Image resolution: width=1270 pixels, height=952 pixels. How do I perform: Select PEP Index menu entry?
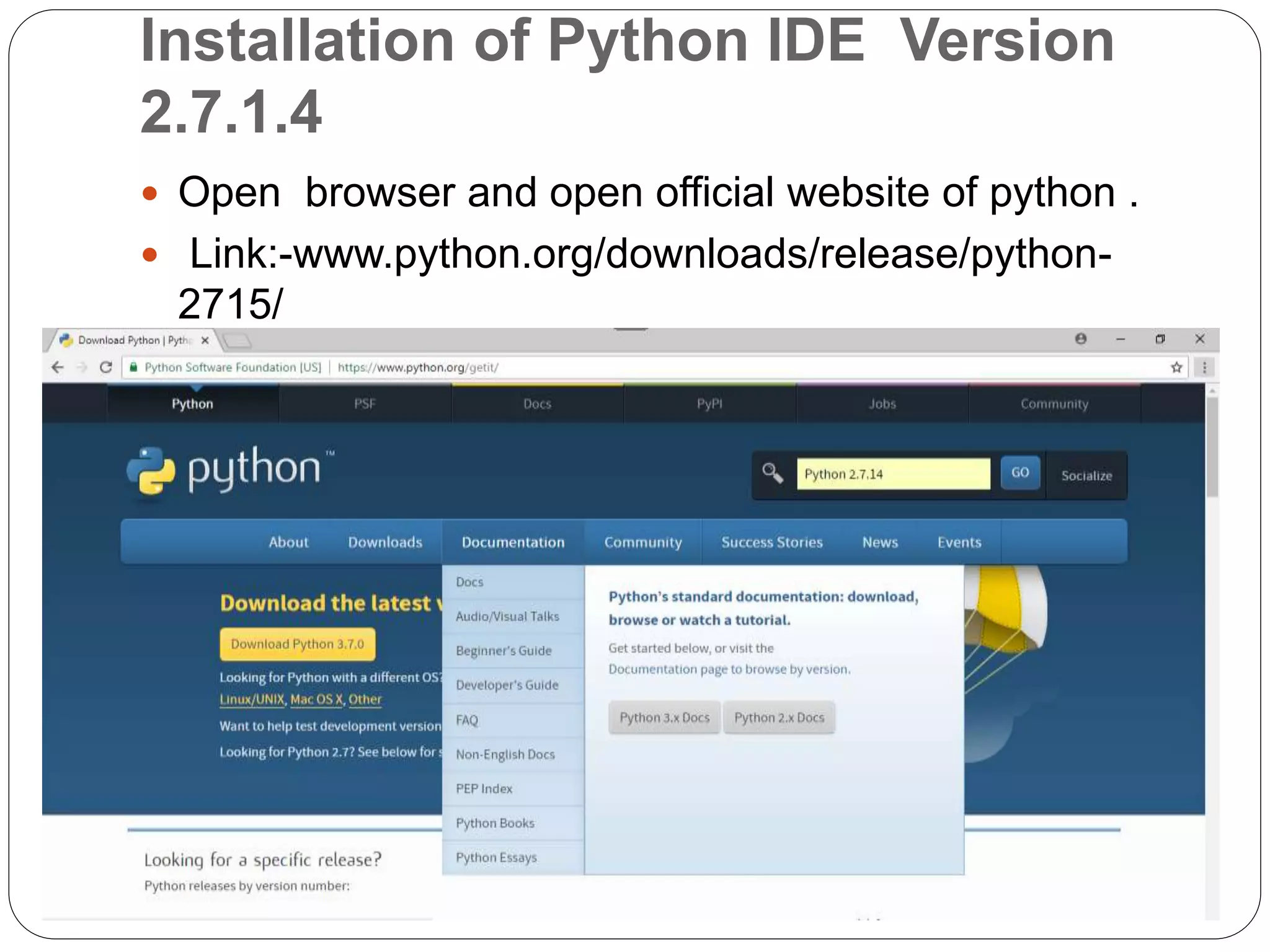click(513, 789)
